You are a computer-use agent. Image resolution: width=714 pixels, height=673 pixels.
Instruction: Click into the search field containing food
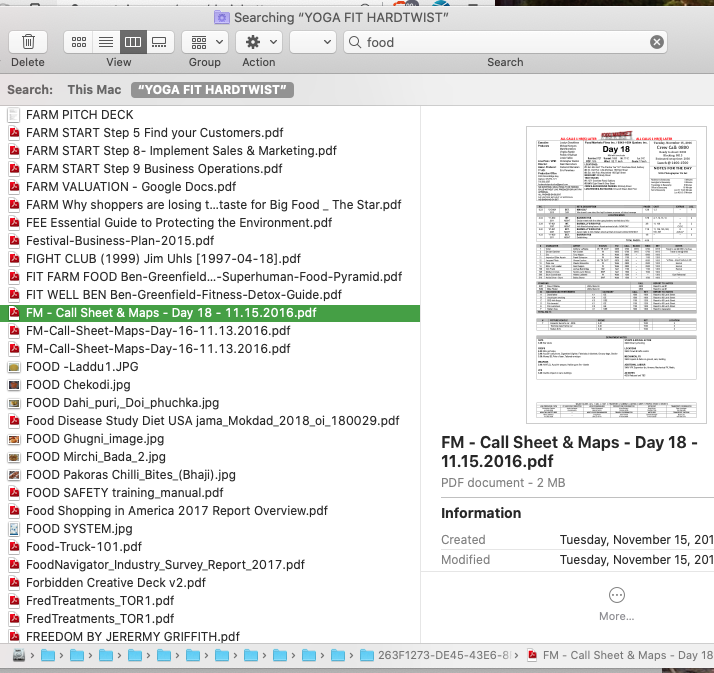[x=505, y=42]
